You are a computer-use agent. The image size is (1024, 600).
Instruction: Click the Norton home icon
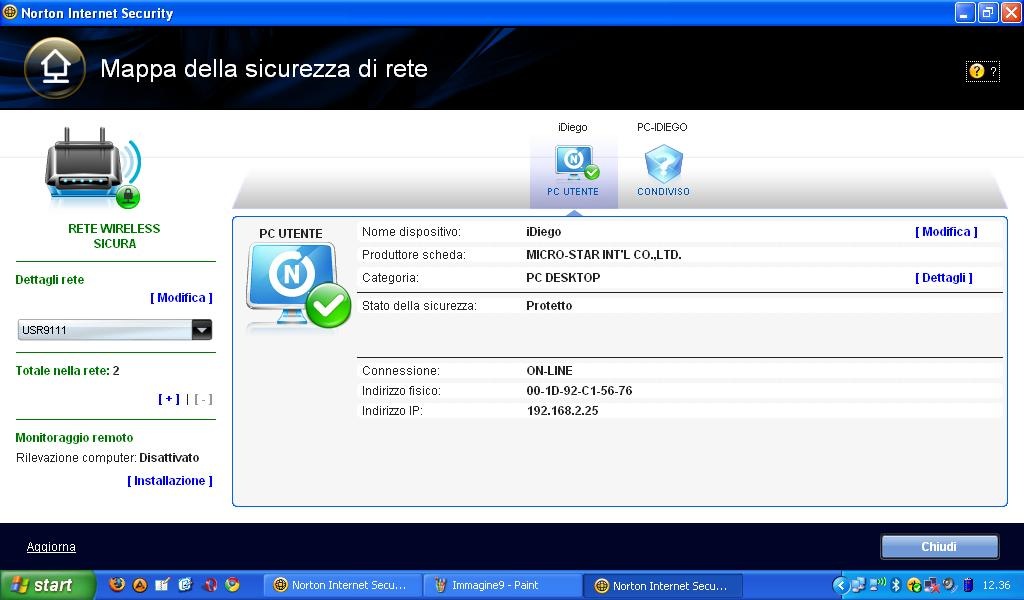pyautogui.click(x=54, y=68)
